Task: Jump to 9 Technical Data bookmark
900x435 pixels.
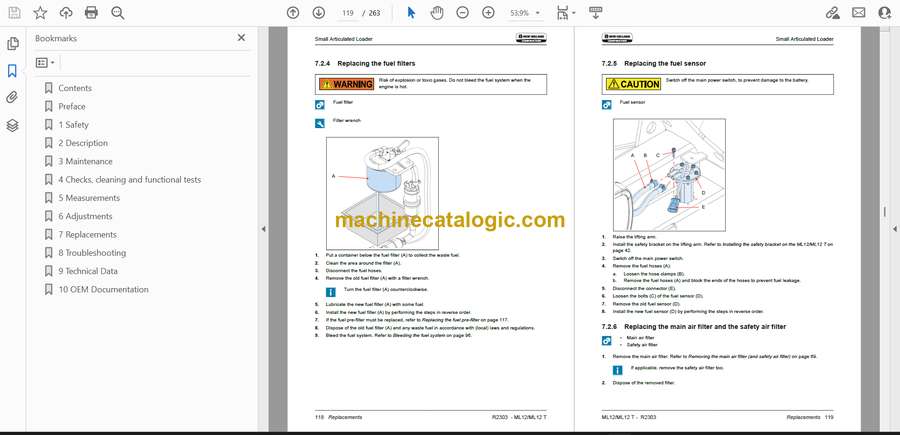Action: click(88, 271)
